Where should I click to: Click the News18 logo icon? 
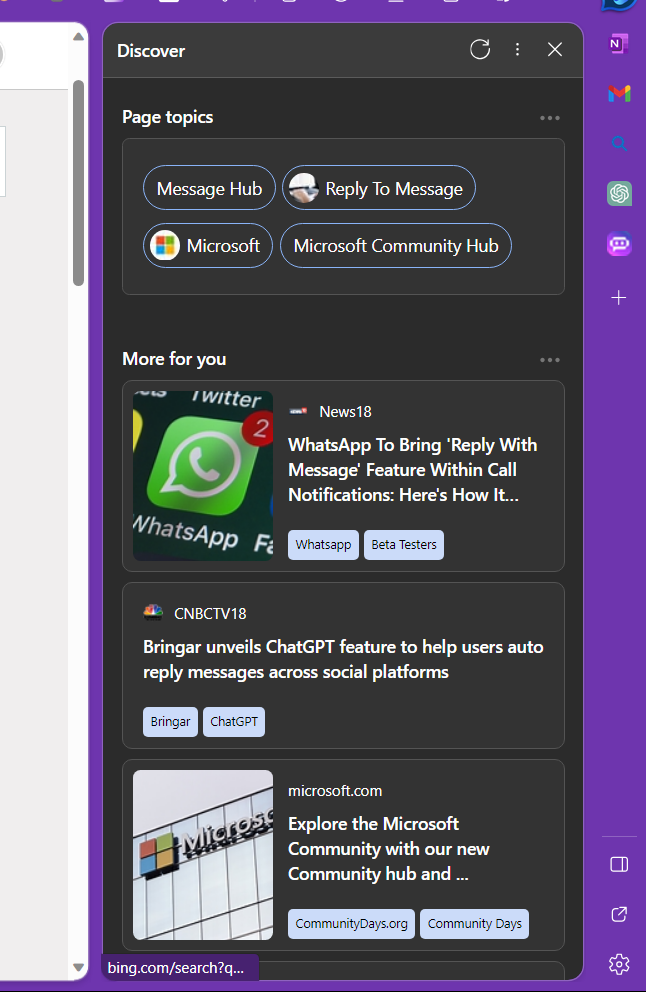(x=298, y=411)
